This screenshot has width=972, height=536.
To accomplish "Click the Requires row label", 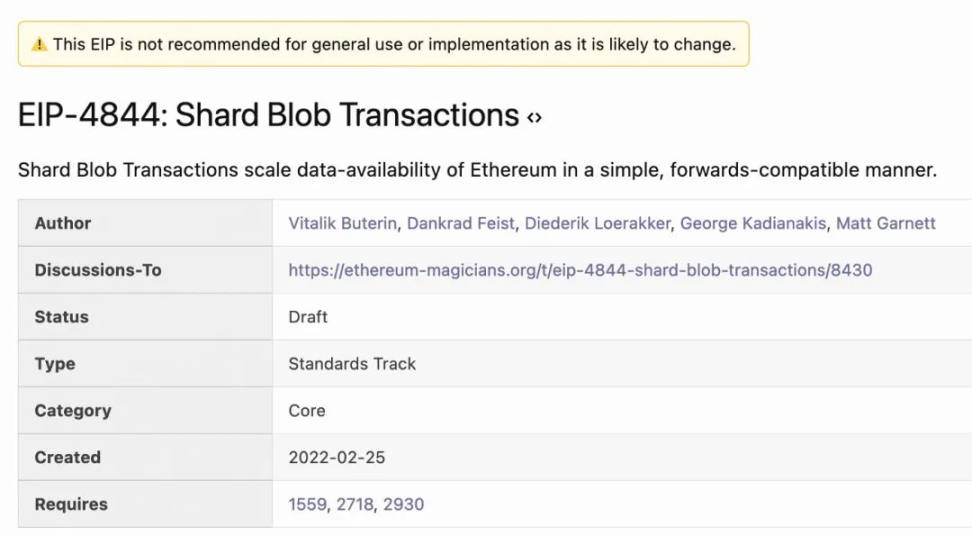I will (x=71, y=504).
